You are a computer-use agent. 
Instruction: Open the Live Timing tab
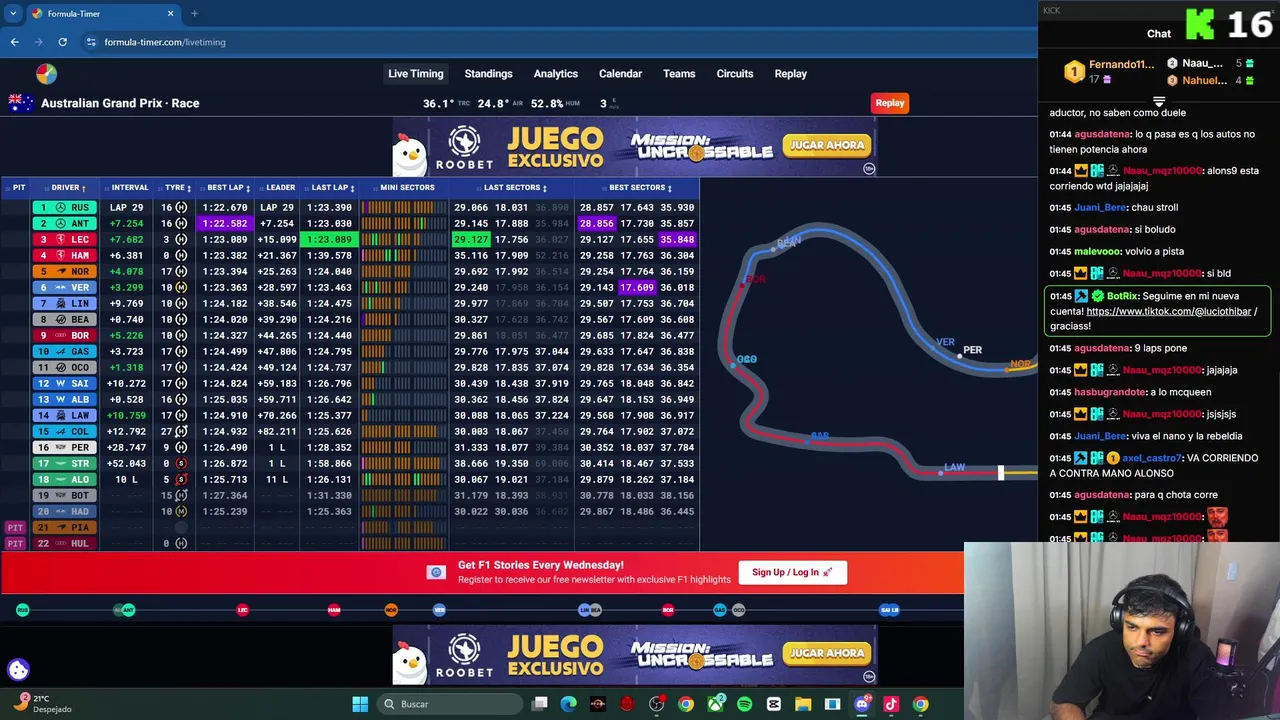[x=415, y=73]
